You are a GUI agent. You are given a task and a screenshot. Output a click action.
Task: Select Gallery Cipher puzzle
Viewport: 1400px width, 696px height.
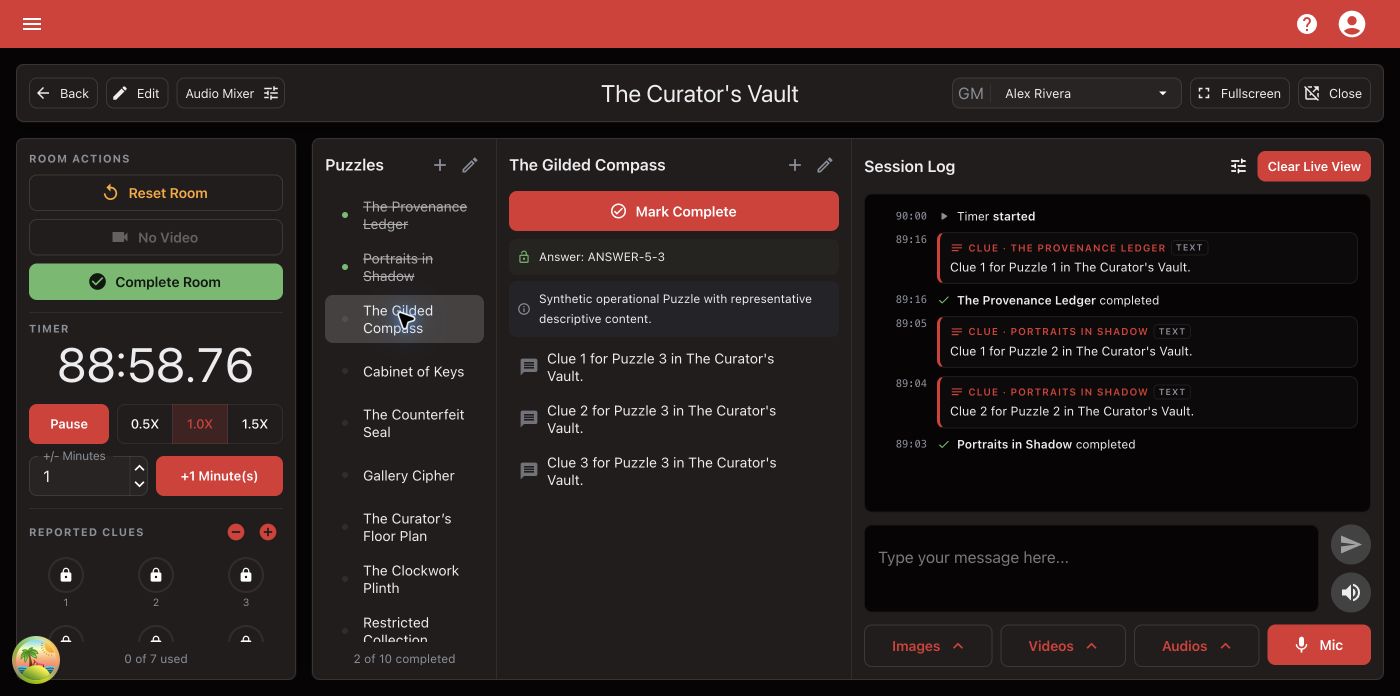click(404, 475)
